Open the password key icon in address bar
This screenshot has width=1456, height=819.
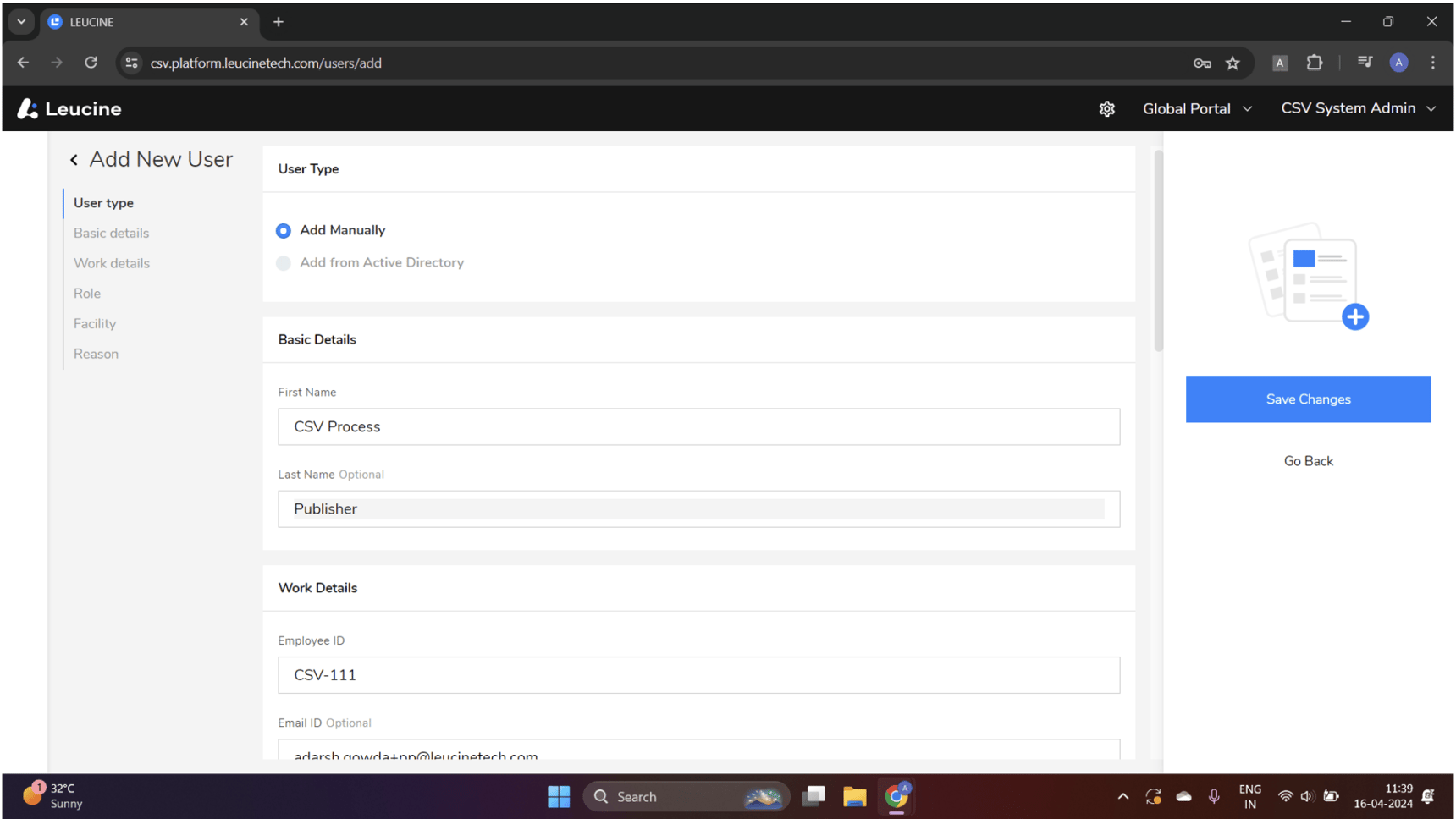(1202, 63)
